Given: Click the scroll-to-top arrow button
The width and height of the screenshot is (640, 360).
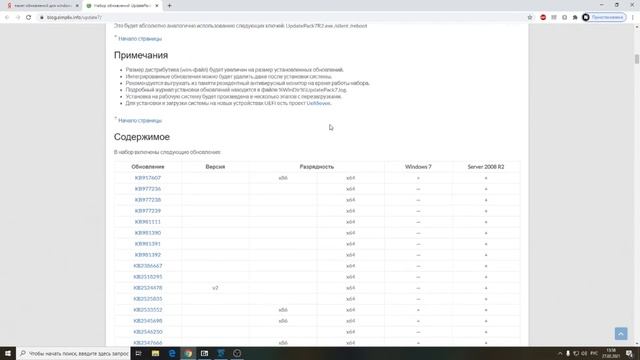Looking at the screenshot, I should pos(621,333).
